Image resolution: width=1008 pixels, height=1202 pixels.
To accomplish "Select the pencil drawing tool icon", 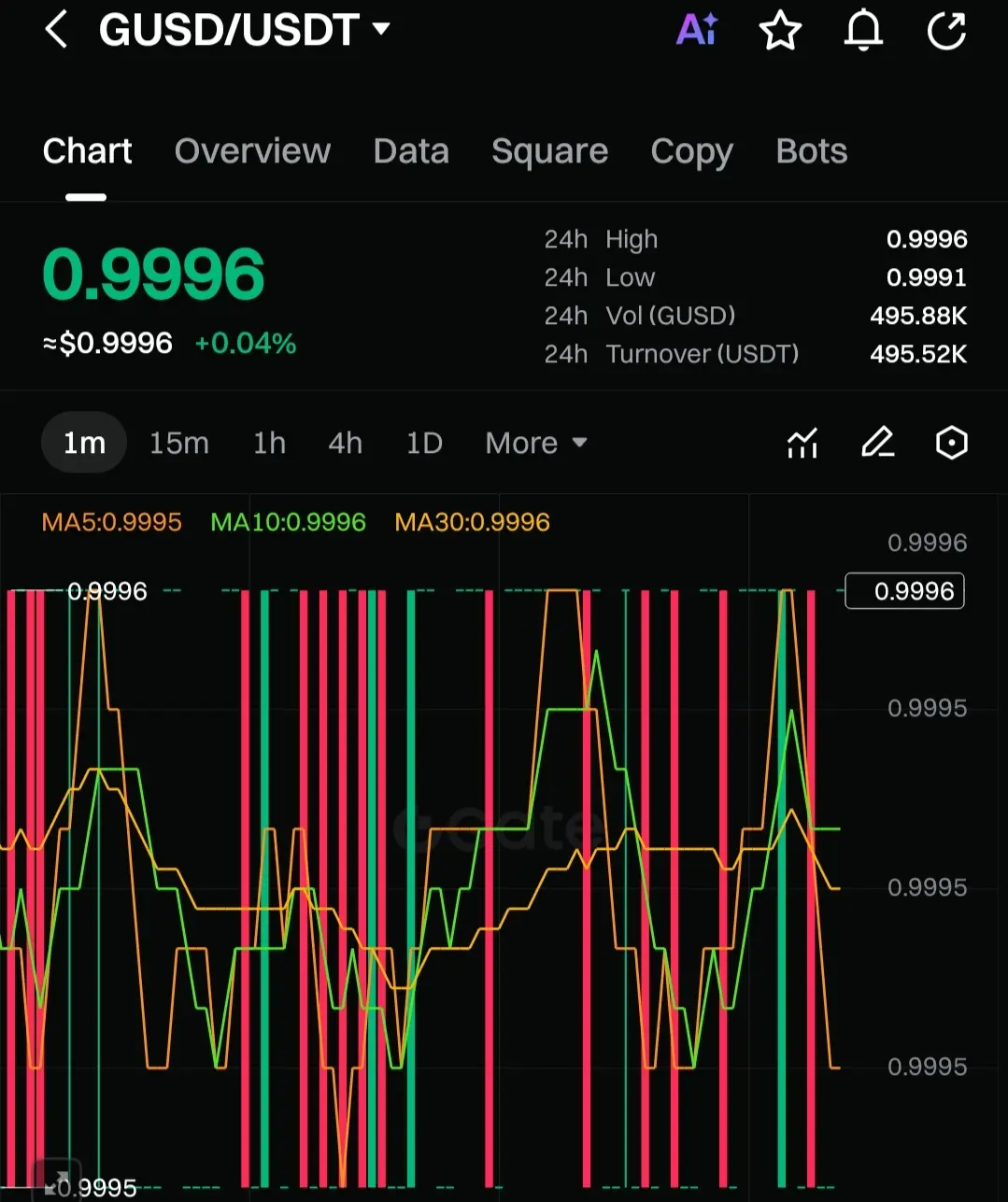I will click(x=877, y=443).
